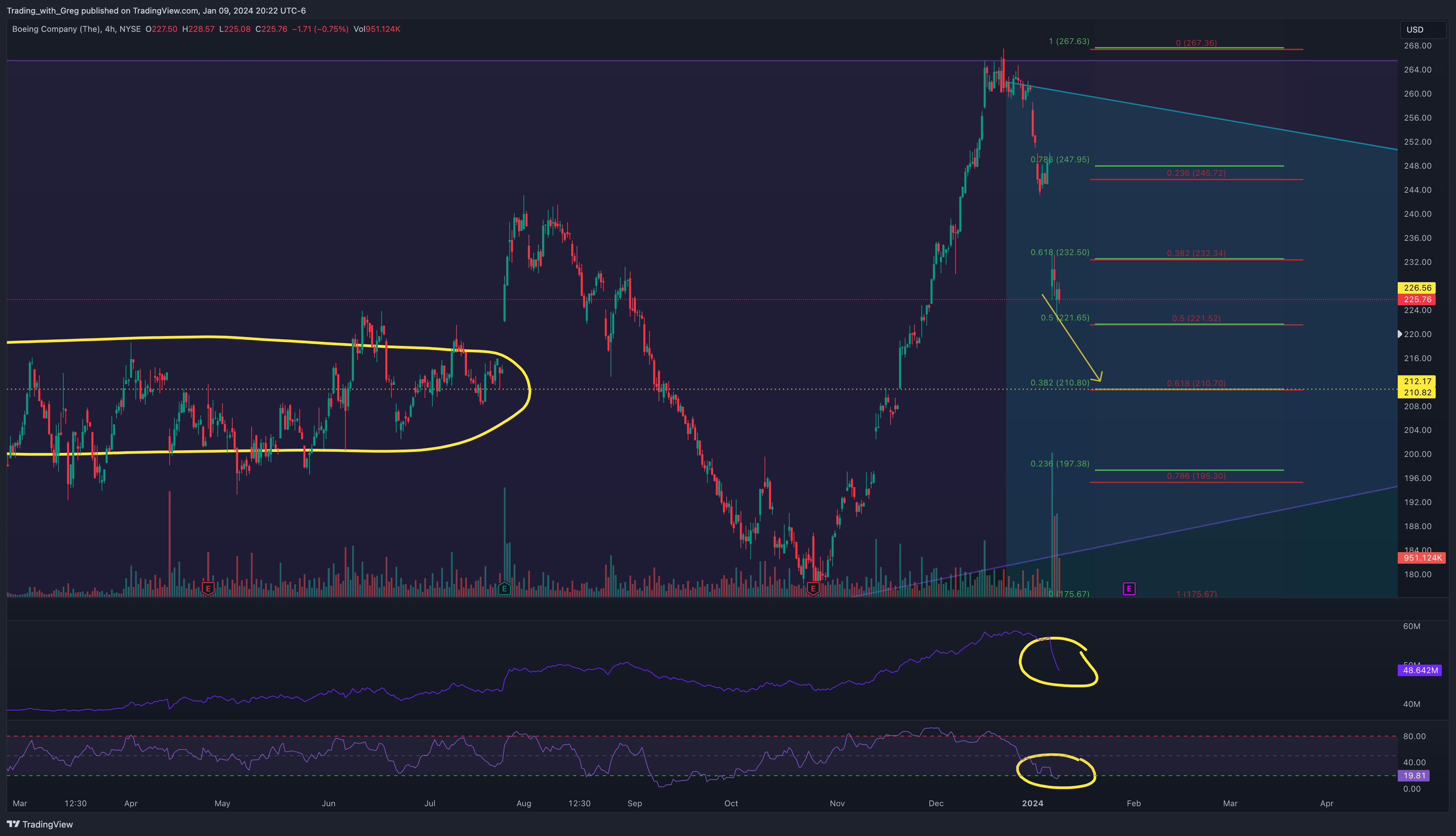Click the yellow 212.17 price tag
Screen dimensions: 1456x836
pyautogui.click(x=1417, y=381)
